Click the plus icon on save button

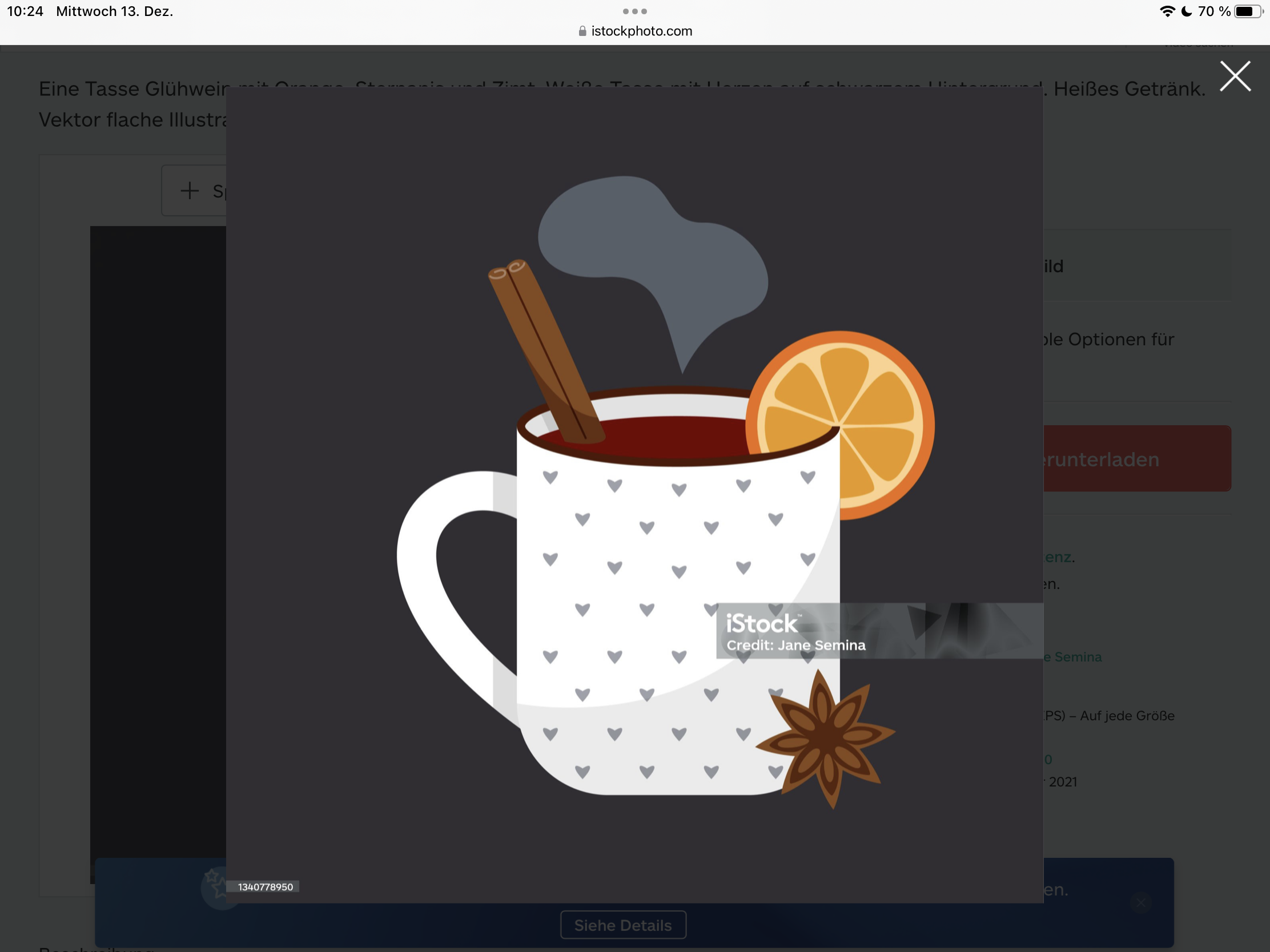[190, 191]
